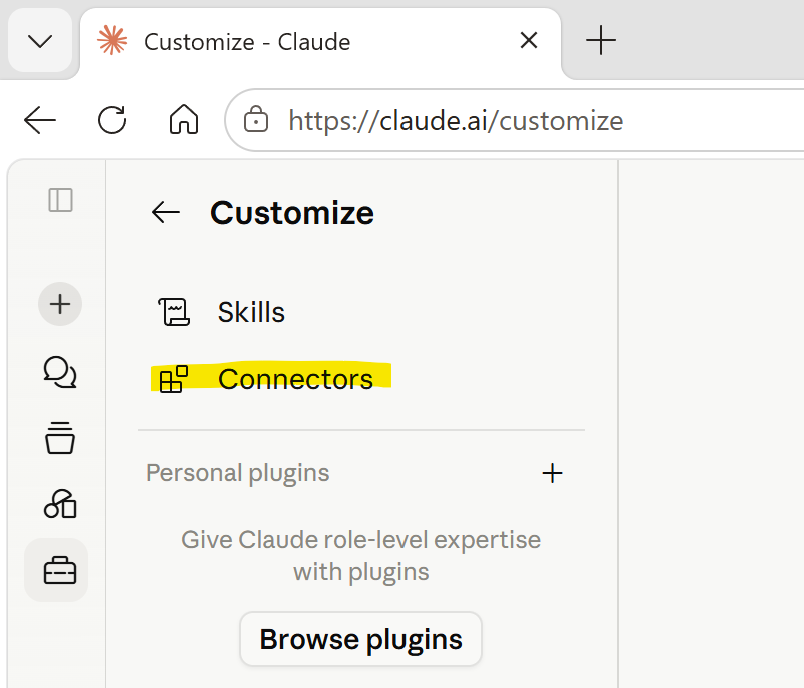Close the Customize - Claude tab

click(529, 40)
